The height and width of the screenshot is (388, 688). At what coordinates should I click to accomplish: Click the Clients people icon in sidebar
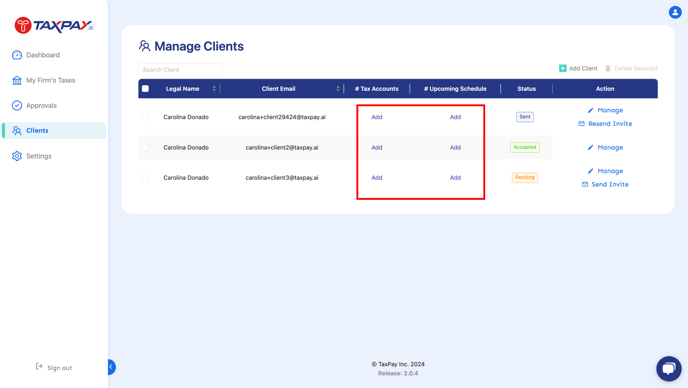pyautogui.click(x=17, y=130)
